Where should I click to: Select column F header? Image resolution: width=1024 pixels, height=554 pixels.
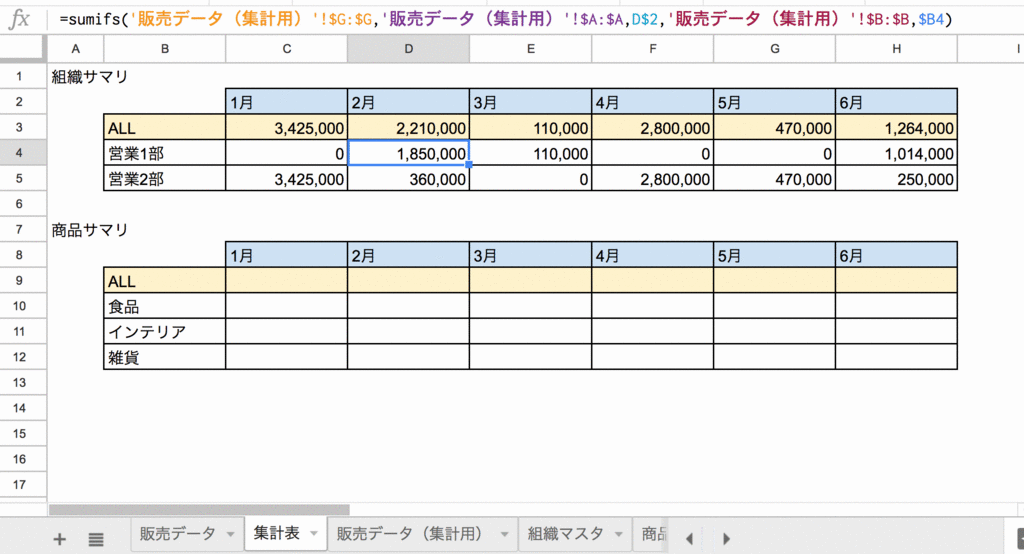652,49
